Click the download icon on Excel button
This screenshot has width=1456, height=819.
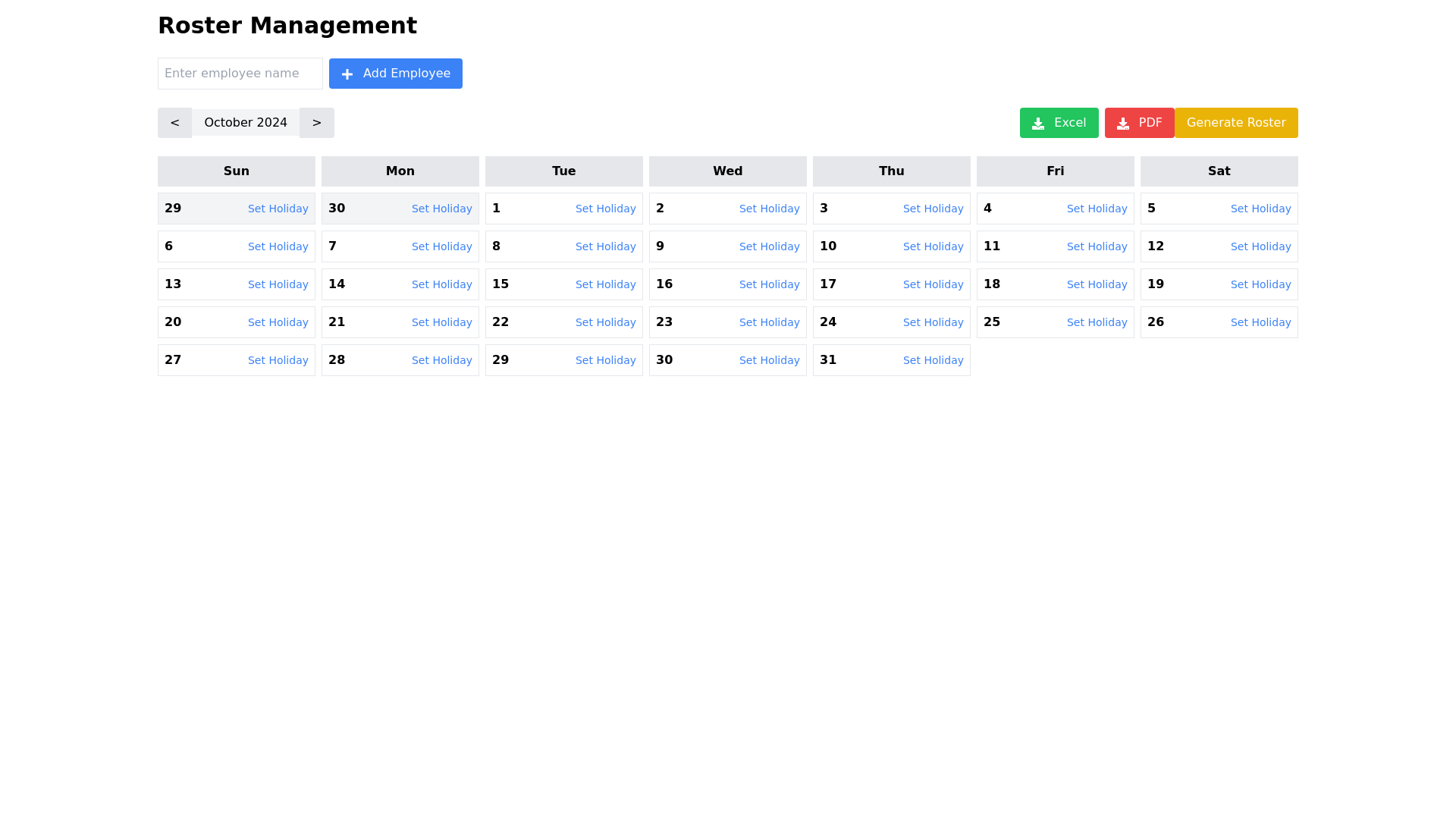coord(1038,122)
